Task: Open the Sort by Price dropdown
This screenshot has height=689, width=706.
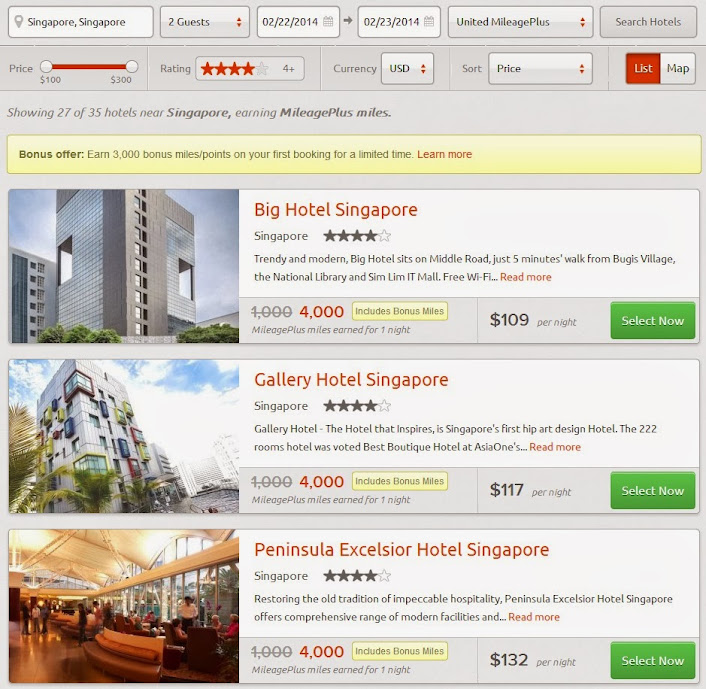Action: (540, 68)
